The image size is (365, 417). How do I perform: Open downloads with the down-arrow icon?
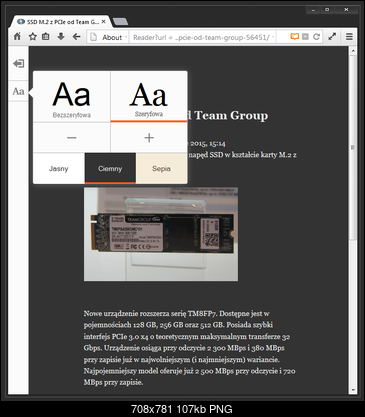tap(61, 37)
